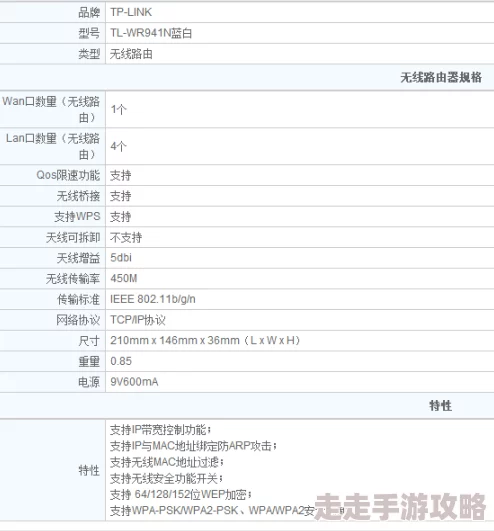The height and width of the screenshot is (531, 494).
Task: Click the label "支持WPS"
Action: (x=77, y=217)
